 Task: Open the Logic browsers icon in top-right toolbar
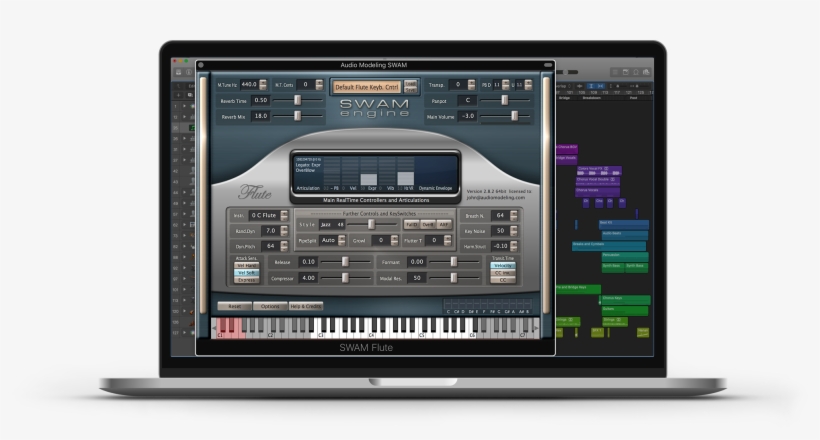tap(647, 72)
